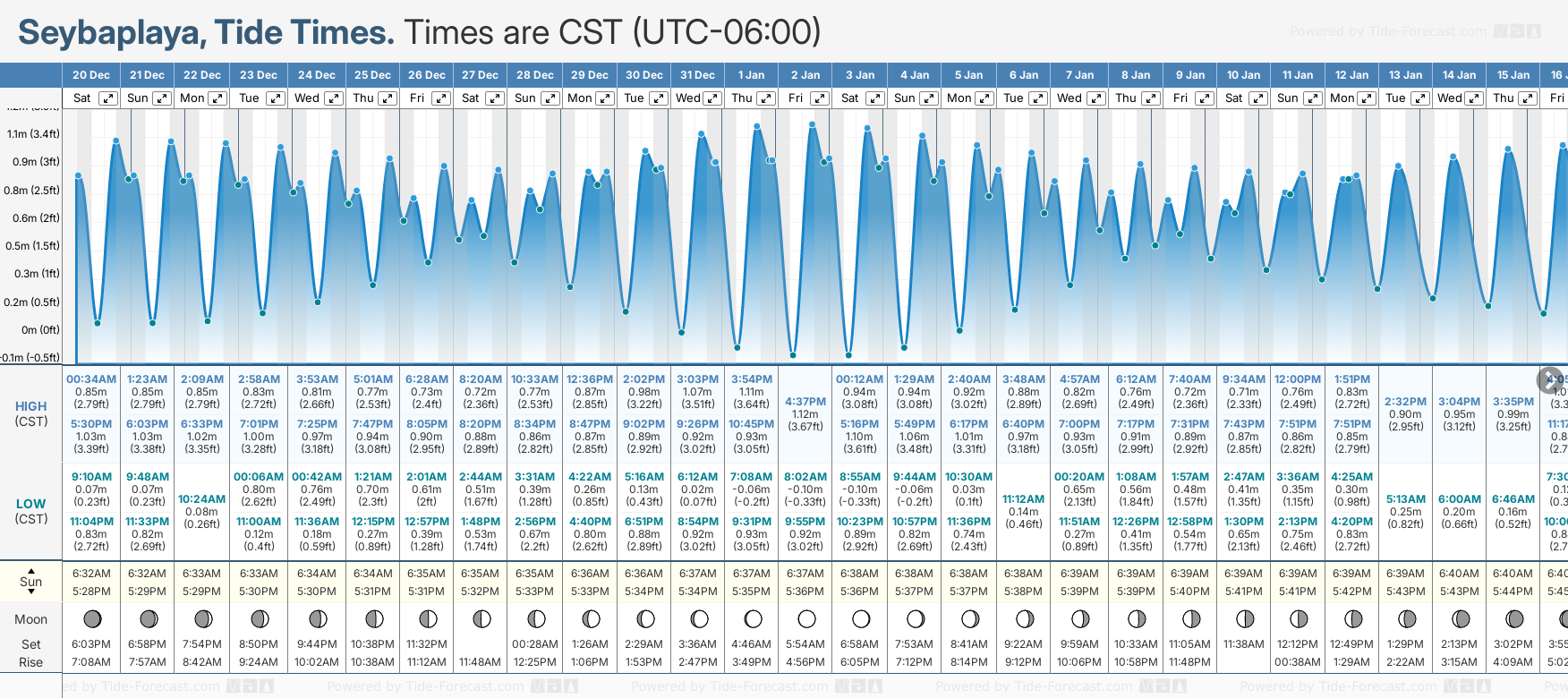Click the HIGH (CST) row label
Viewport: 1568px width, 698px height.
click(x=31, y=413)
